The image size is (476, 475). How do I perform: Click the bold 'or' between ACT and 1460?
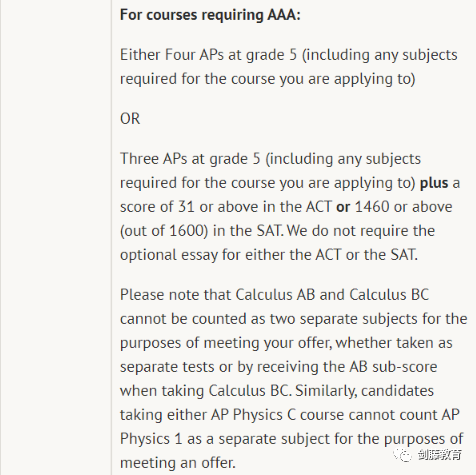point(343,207)
